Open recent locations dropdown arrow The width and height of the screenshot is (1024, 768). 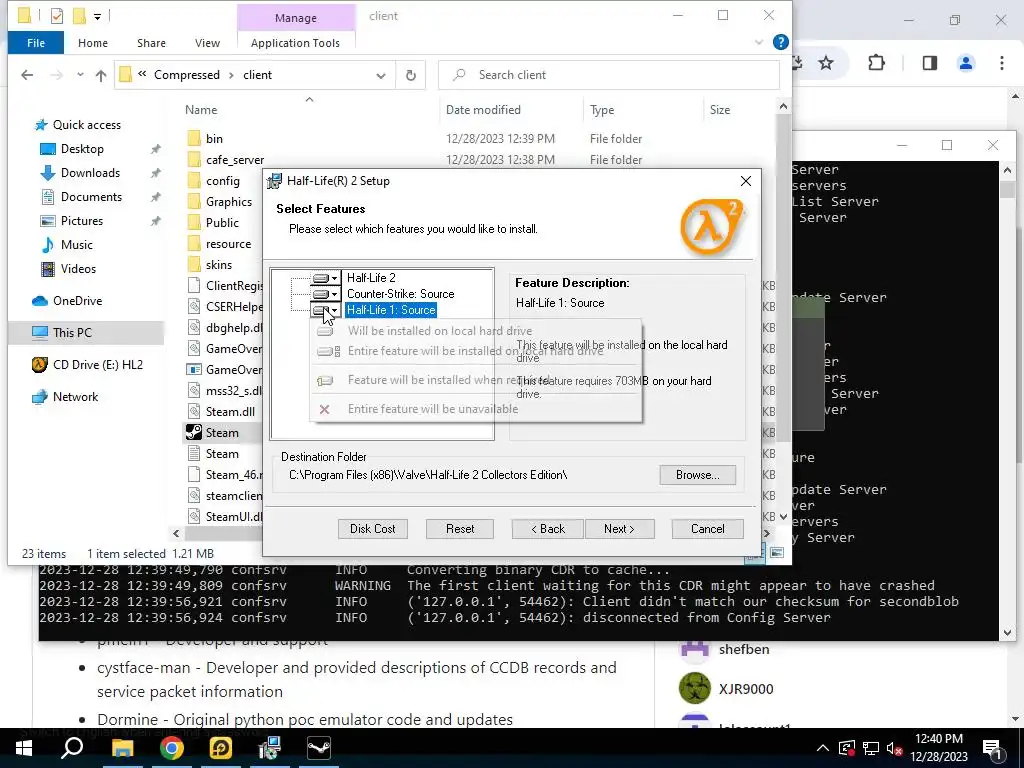click(80, 75)
